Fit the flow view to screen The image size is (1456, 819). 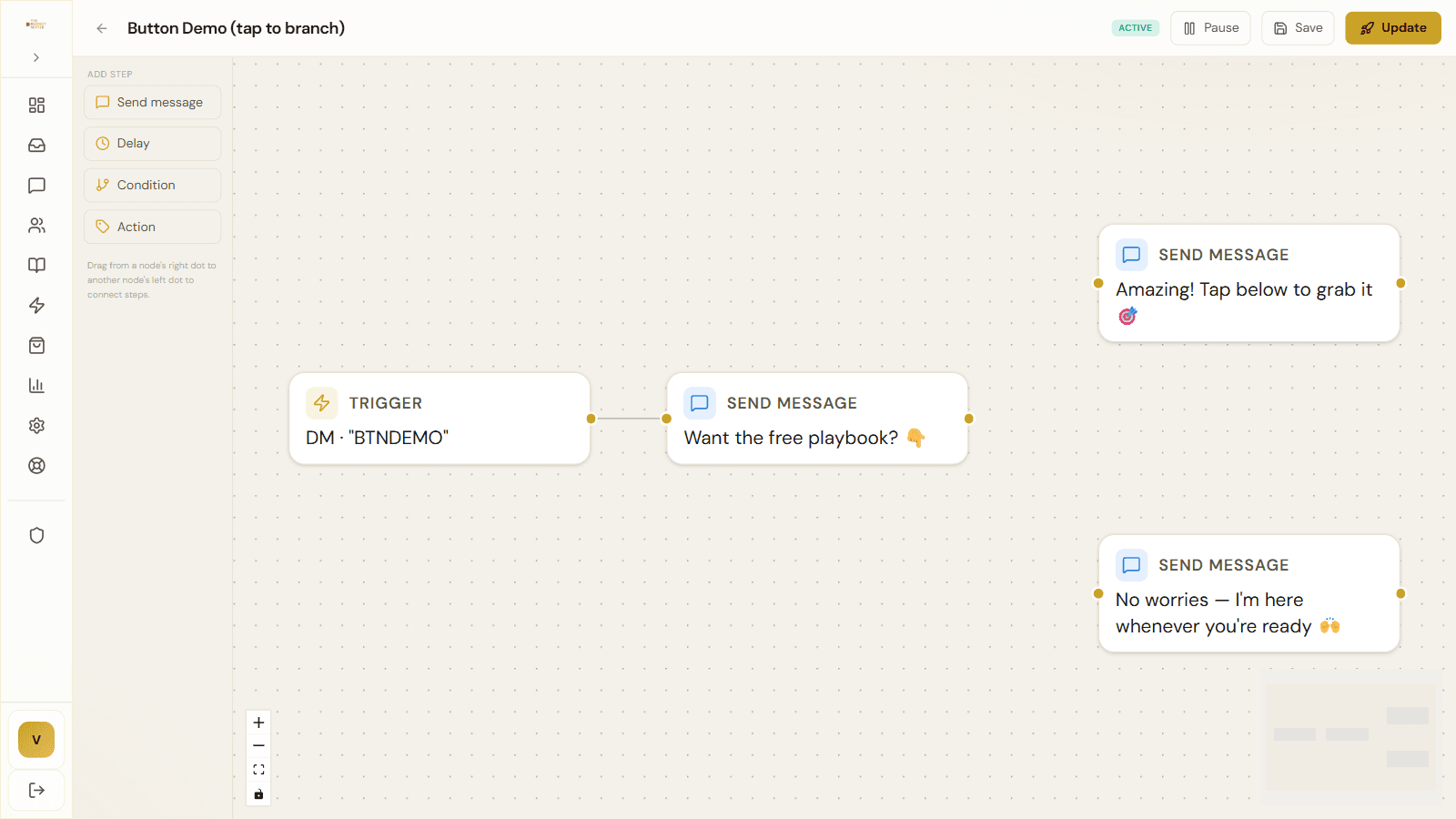[258, 770]
